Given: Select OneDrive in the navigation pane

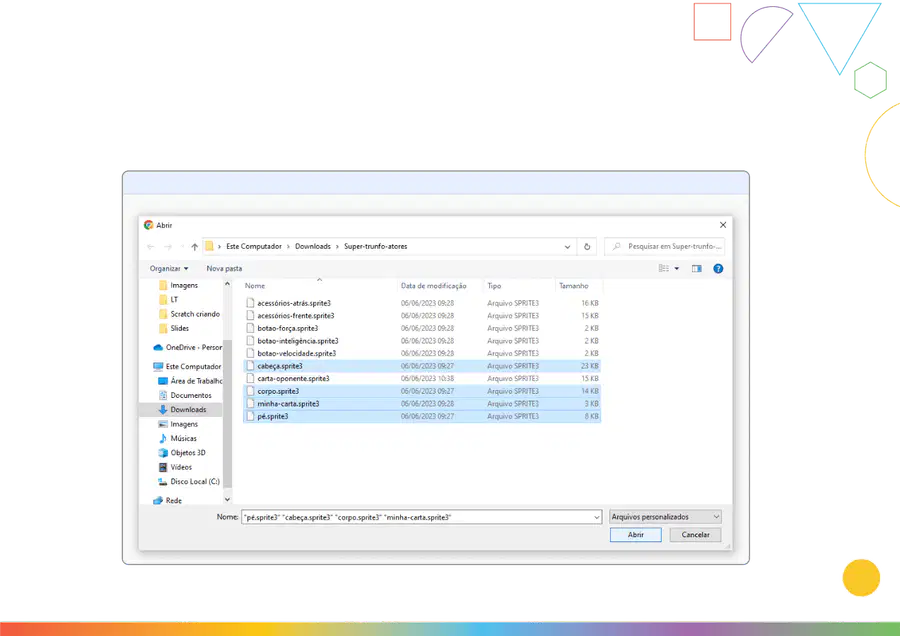Looking at the screenshot, I should tap(188, 347).
